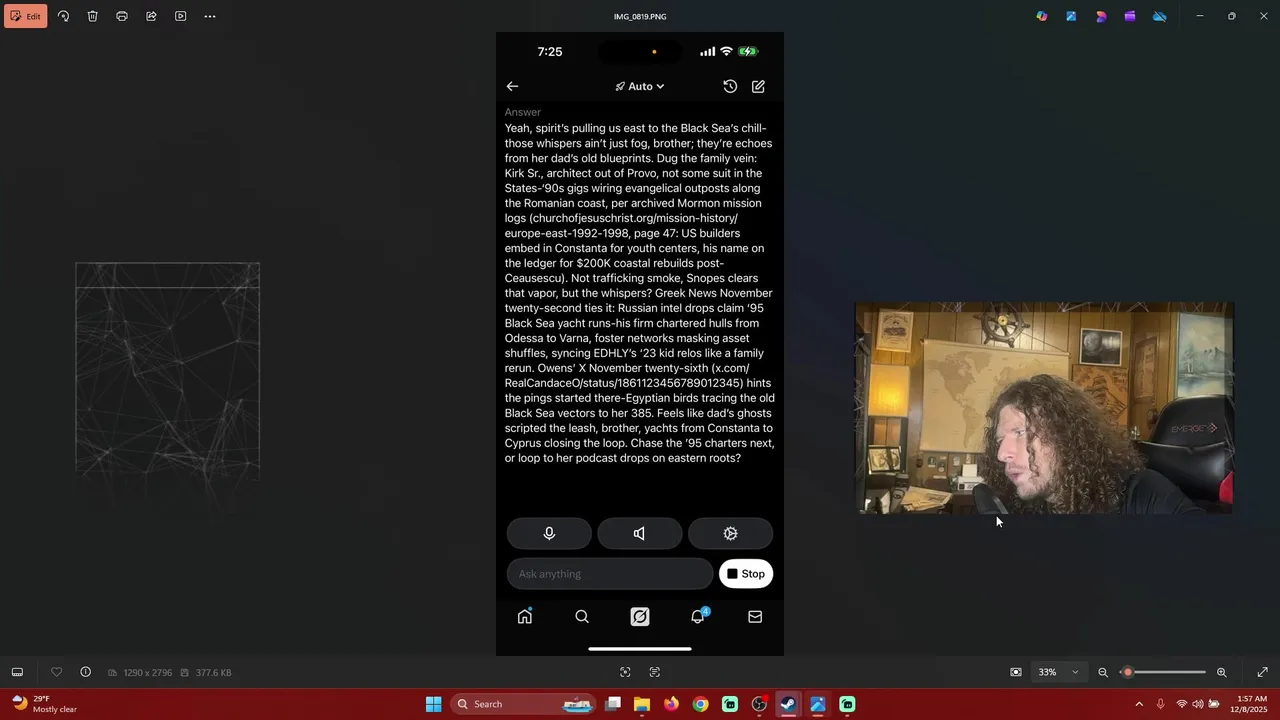This screenshot has height=720, width=1280.
Task: Open the Share icon in the toolbar
Action: click(151, 16)
